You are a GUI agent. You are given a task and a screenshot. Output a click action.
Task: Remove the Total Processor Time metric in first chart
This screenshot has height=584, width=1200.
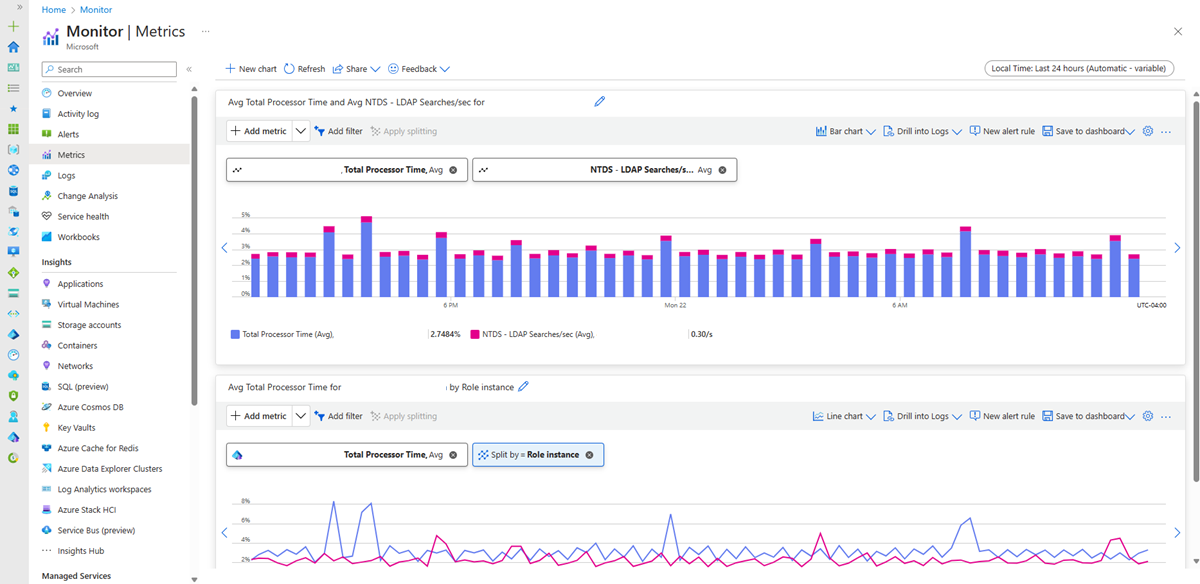pyautogui.click(x=453, y=170)
